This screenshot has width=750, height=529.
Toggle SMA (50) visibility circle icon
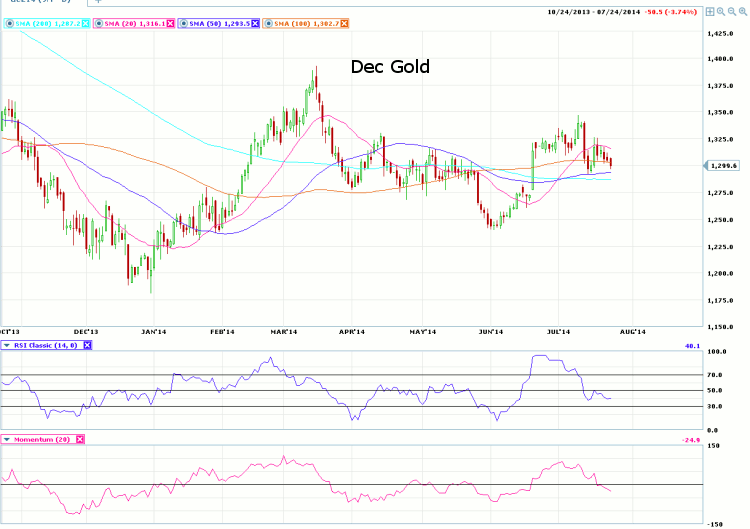183,22
